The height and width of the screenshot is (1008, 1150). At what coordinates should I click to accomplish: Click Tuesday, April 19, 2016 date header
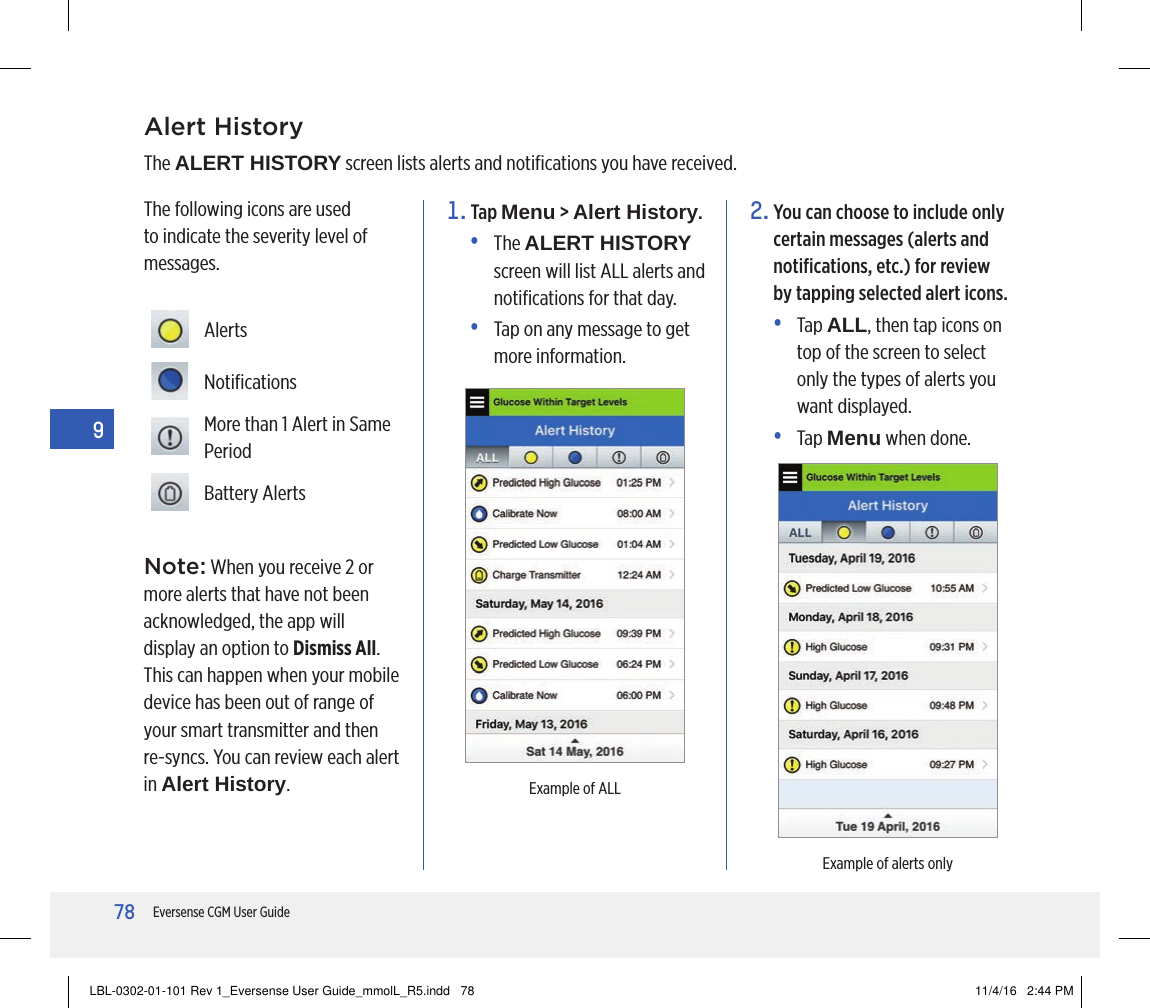(x=888, y=558)
